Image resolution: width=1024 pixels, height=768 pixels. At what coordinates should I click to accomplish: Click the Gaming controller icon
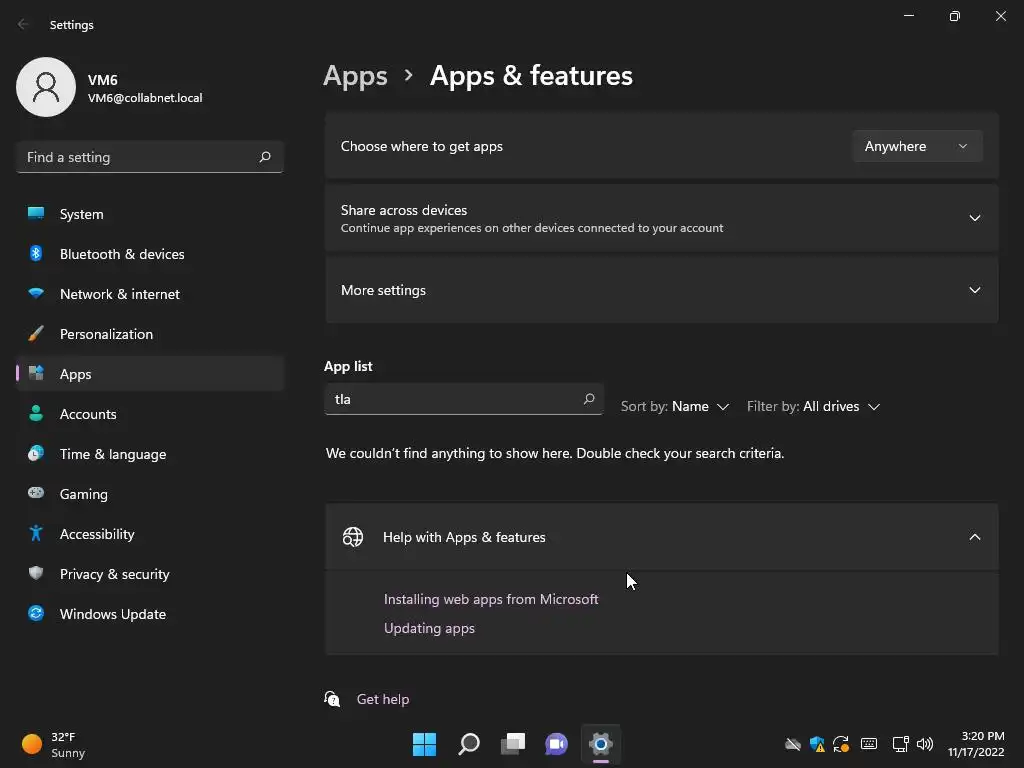[36, 494]
